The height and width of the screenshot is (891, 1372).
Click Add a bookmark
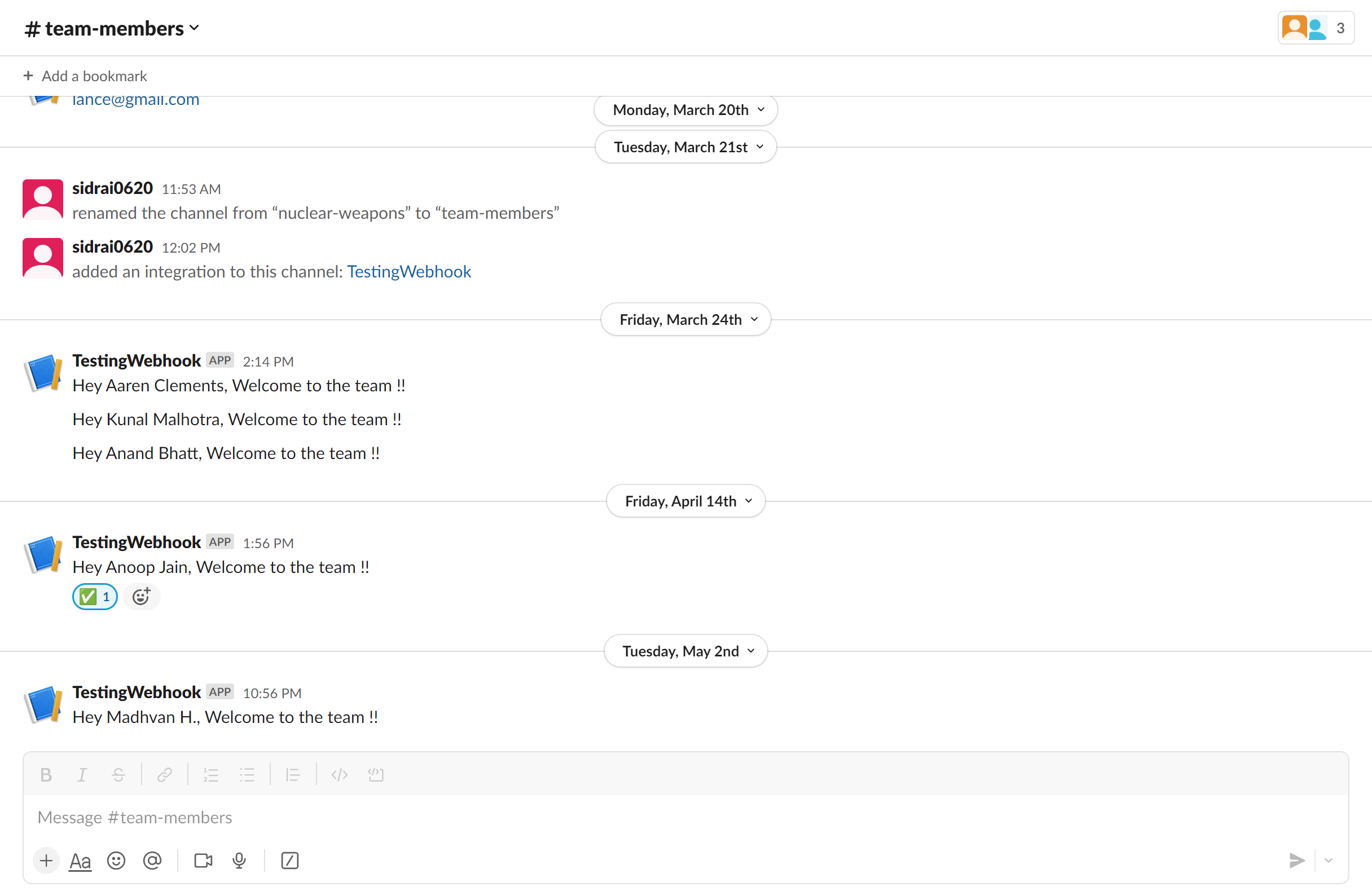point(85,76)
